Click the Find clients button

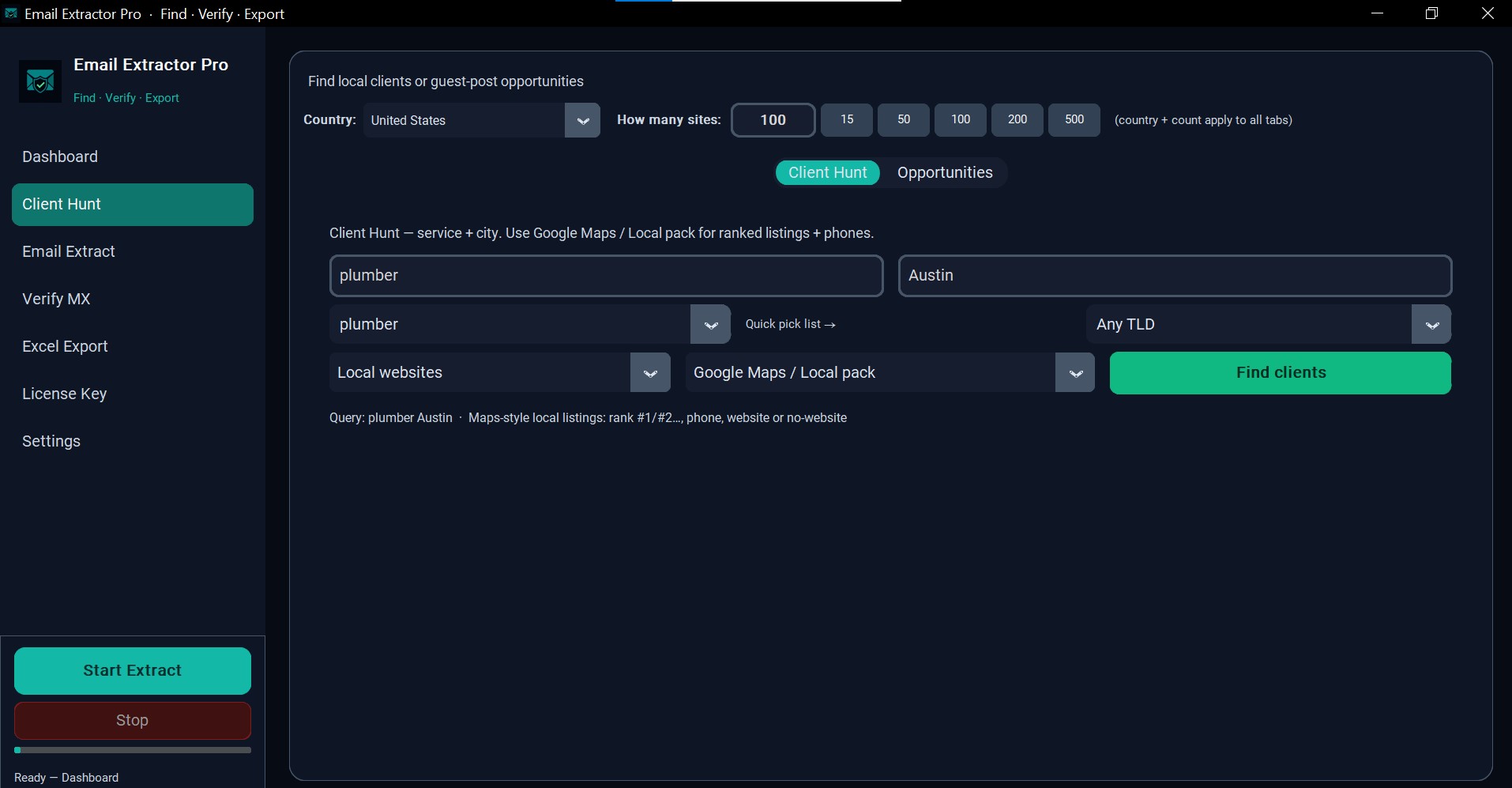coord(1281,373)
